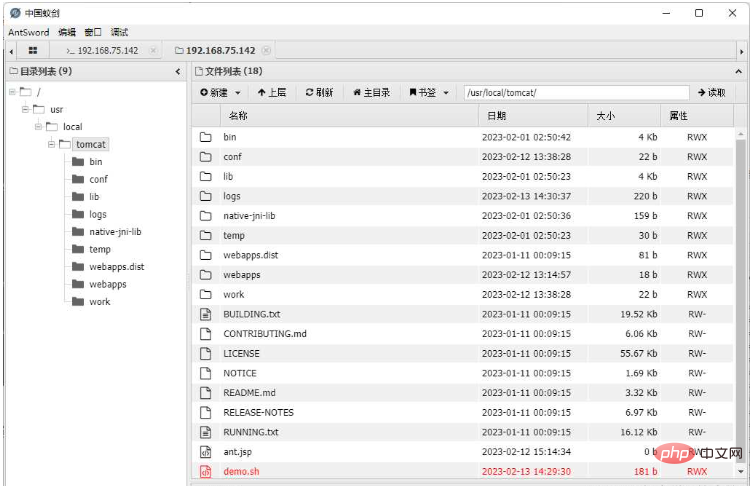Go up with 上层 button
The height and width of the screenshot is (486, 753).
(x=272, y=92)
